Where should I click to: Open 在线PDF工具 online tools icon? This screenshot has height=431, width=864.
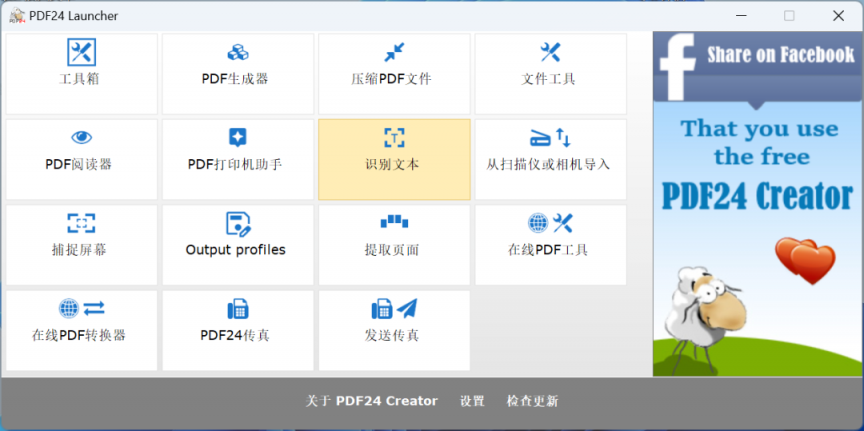pos(550,223)
